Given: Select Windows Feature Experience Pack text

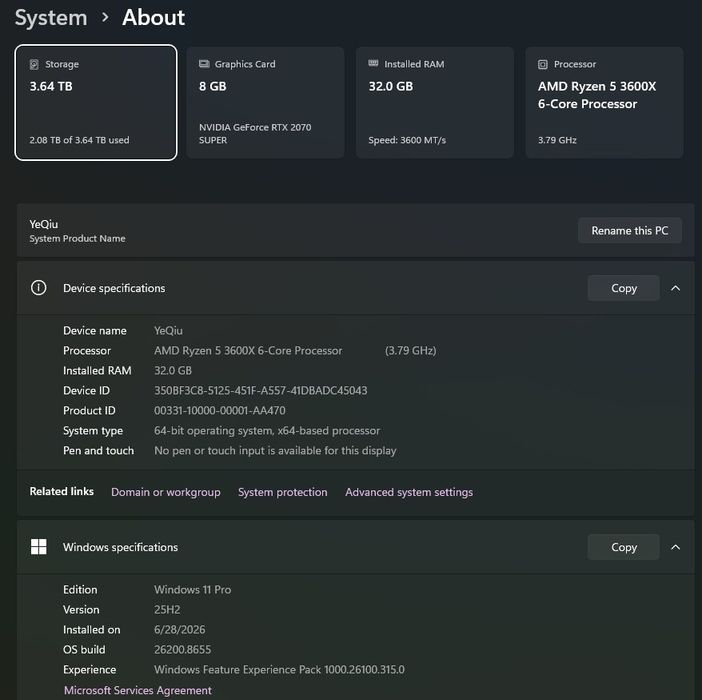Looking at the screenshot, I should click(x=279, y=670).
